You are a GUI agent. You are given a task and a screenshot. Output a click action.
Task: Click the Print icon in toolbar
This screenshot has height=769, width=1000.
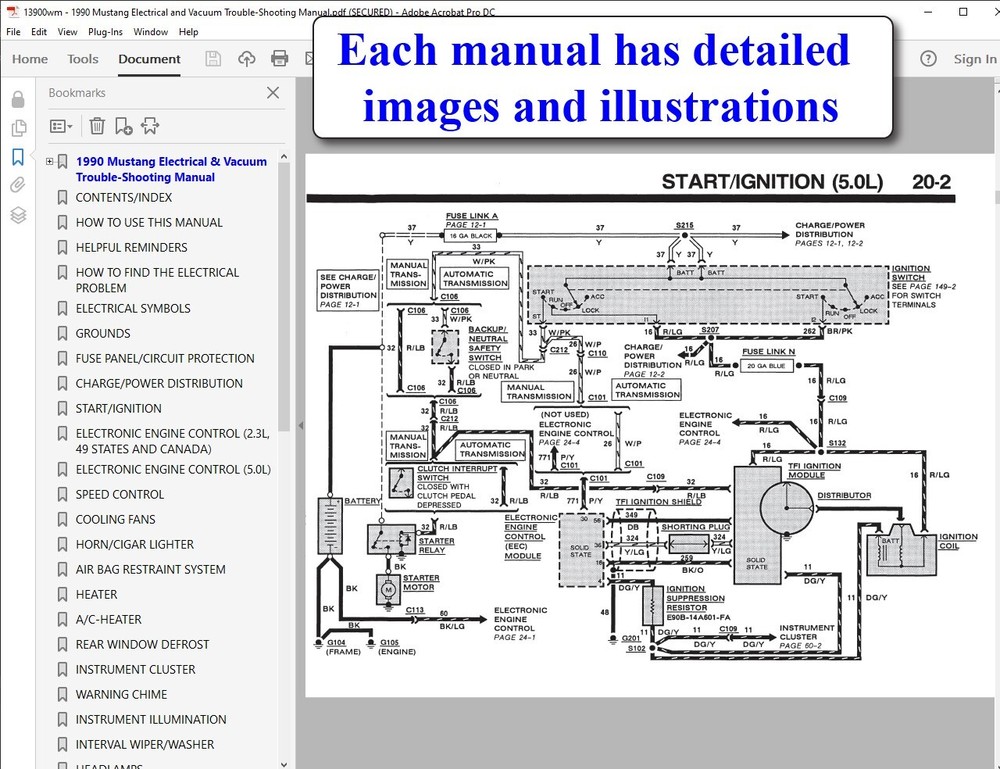(279, 59)
